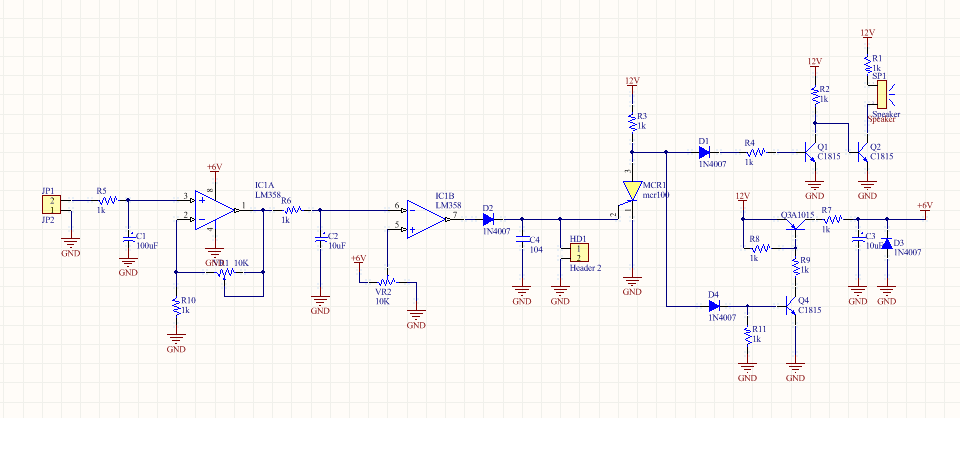
Task: Select resistor R9 symbol
Action: (795, 266)
